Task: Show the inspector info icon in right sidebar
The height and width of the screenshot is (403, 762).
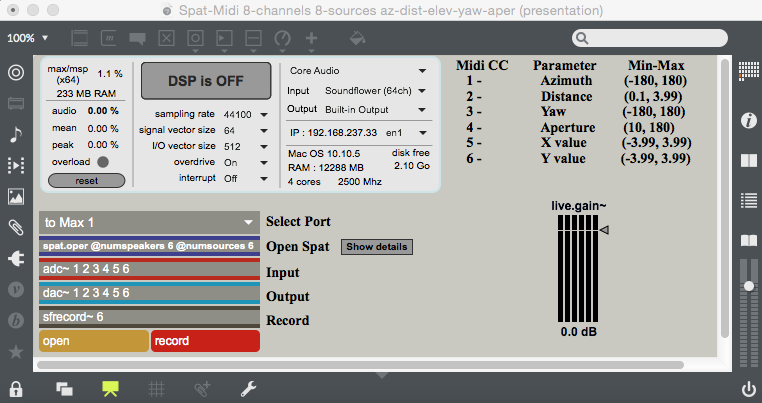Action: coord(747,120)
